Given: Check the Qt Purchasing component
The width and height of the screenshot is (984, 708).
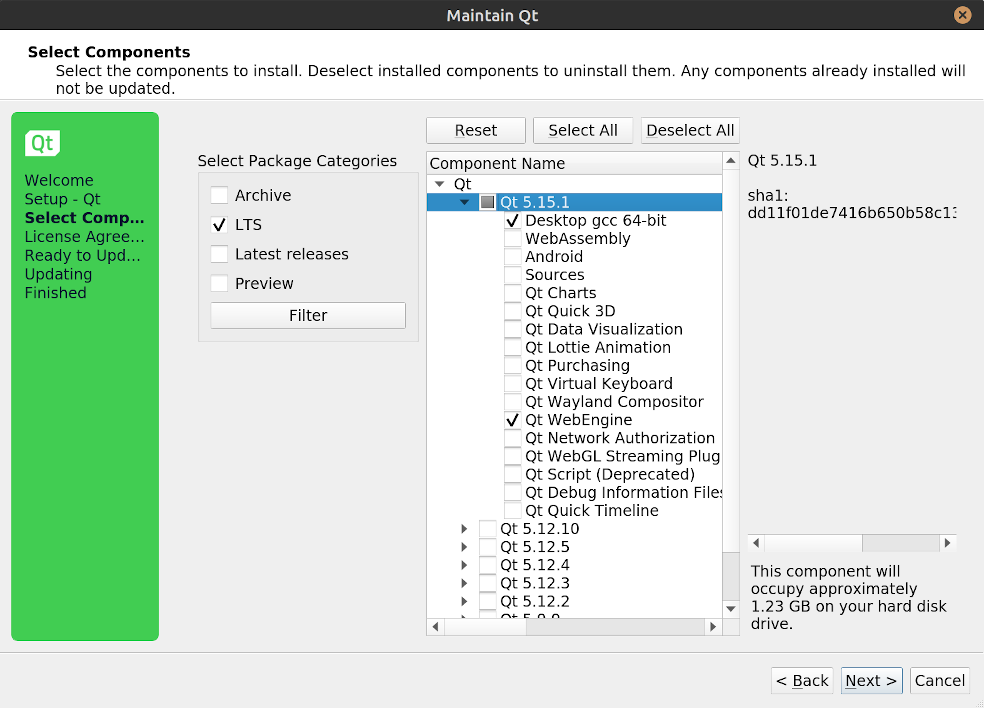Looking at the screenshot, I should click(513, 366).
